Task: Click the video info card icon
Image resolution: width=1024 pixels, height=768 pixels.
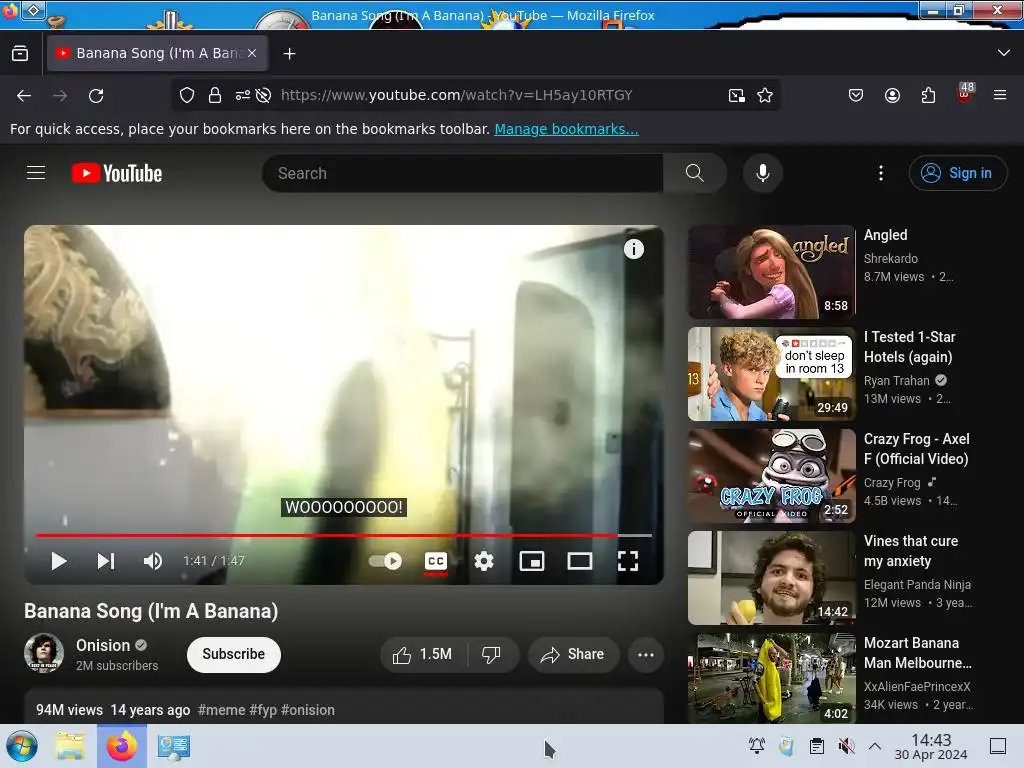Action: (x=633, y=249)
